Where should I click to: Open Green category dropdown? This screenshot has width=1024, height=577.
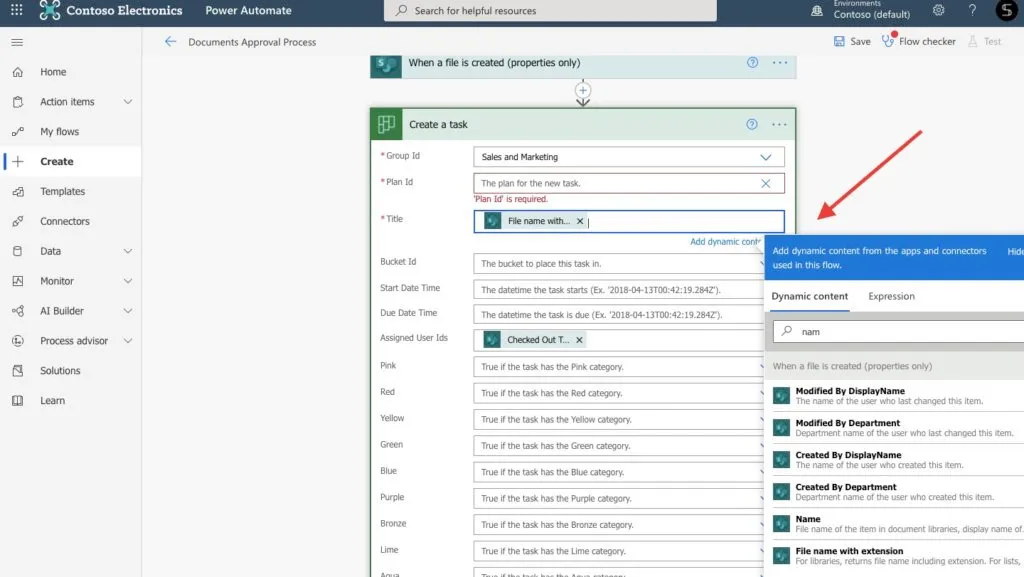[x=618, y=446]
